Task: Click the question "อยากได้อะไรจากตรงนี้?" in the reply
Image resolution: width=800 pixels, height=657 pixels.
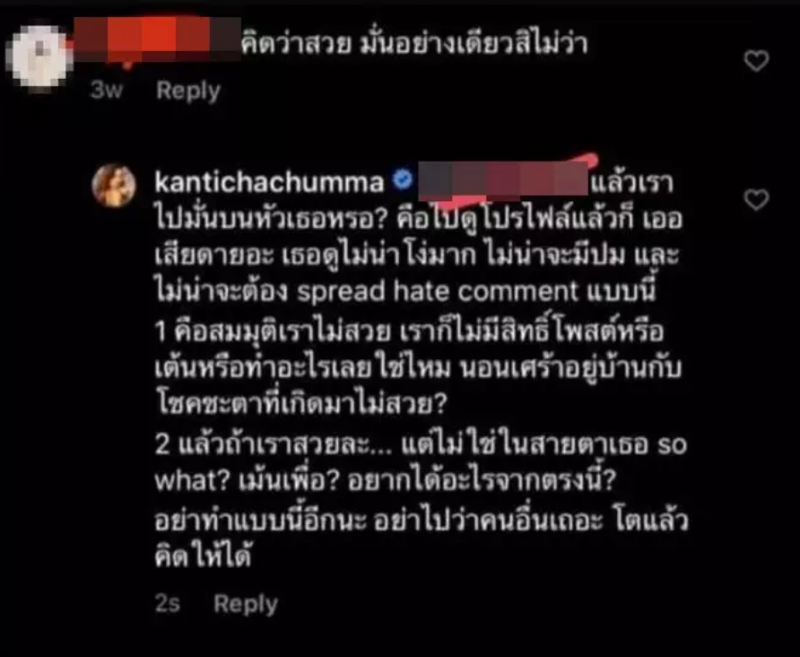Action: (x=482, y=479)
